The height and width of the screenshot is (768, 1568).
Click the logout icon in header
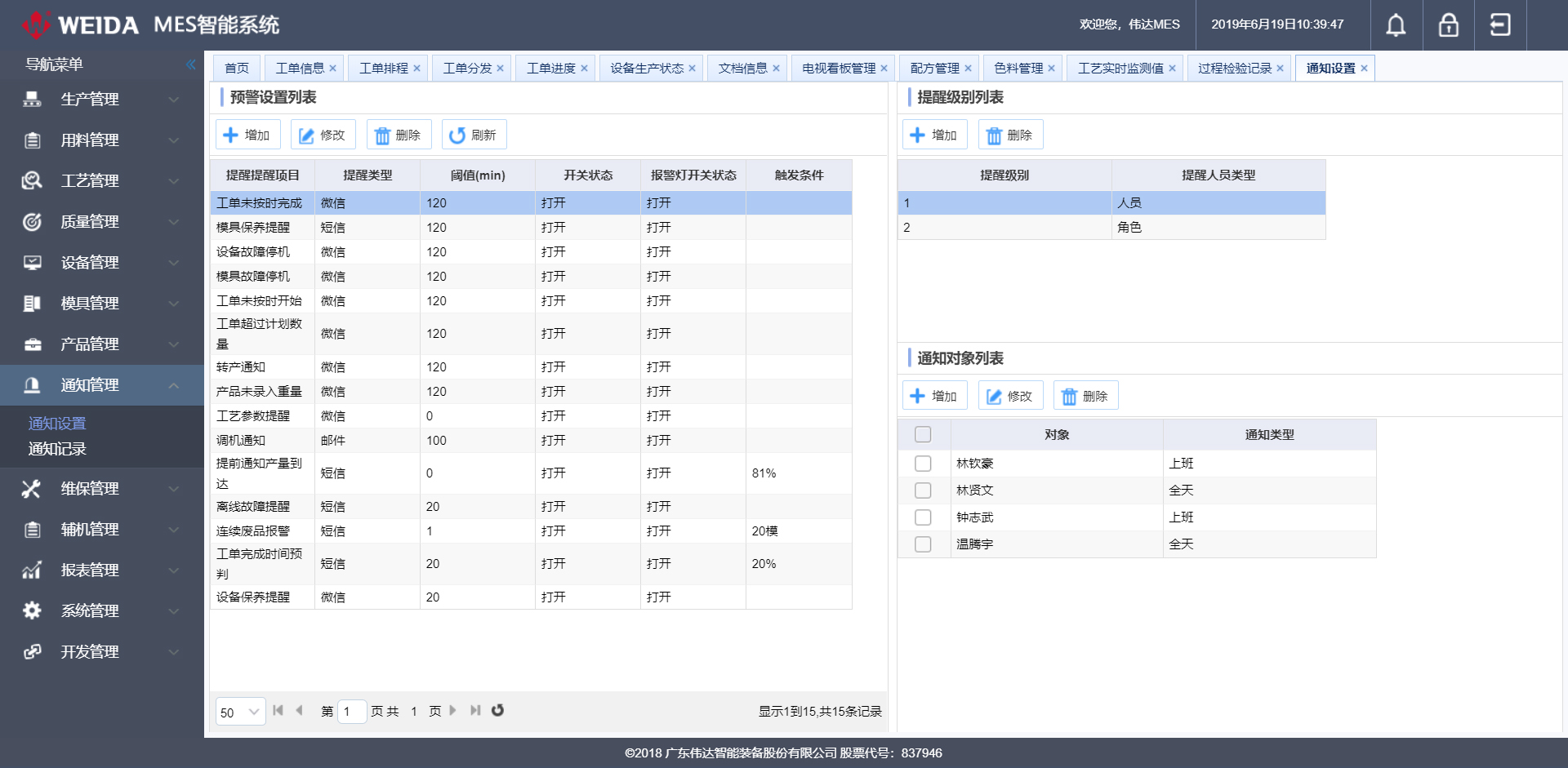click(1500, 25)
